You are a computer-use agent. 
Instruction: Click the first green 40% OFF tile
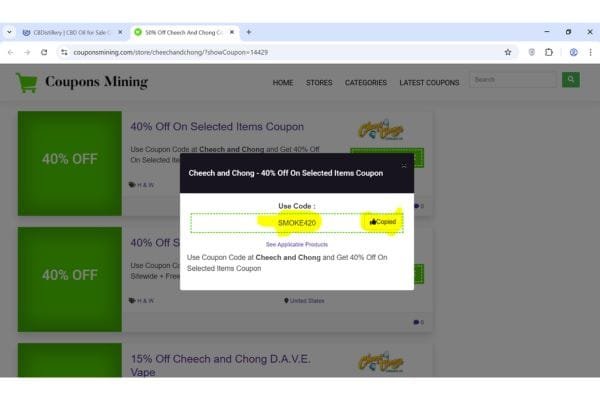tap(70, 163)
